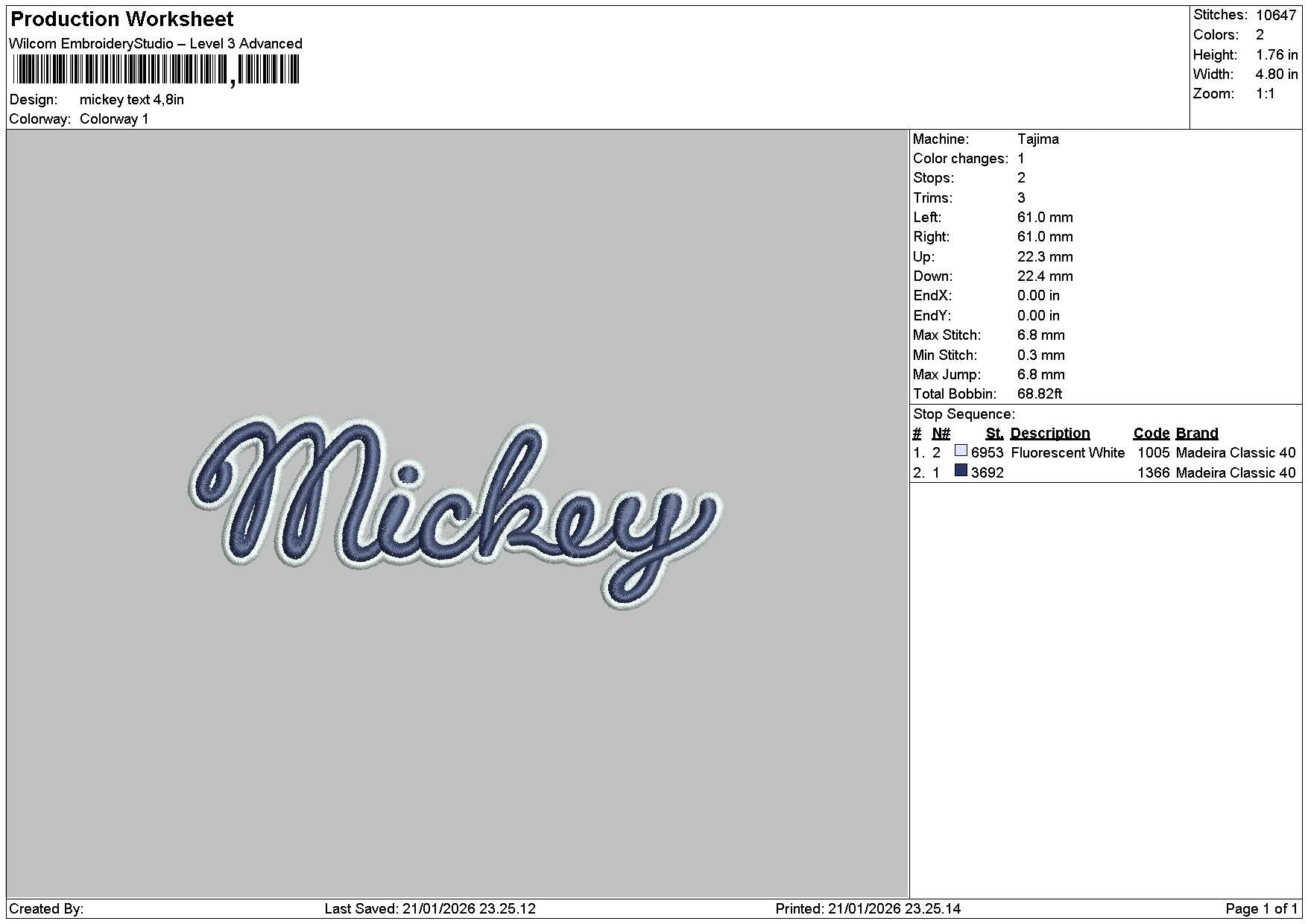This screenshot has height=924, width=1308.
Task: Click the Machine value Tajima
Action: pos(1037,139)
